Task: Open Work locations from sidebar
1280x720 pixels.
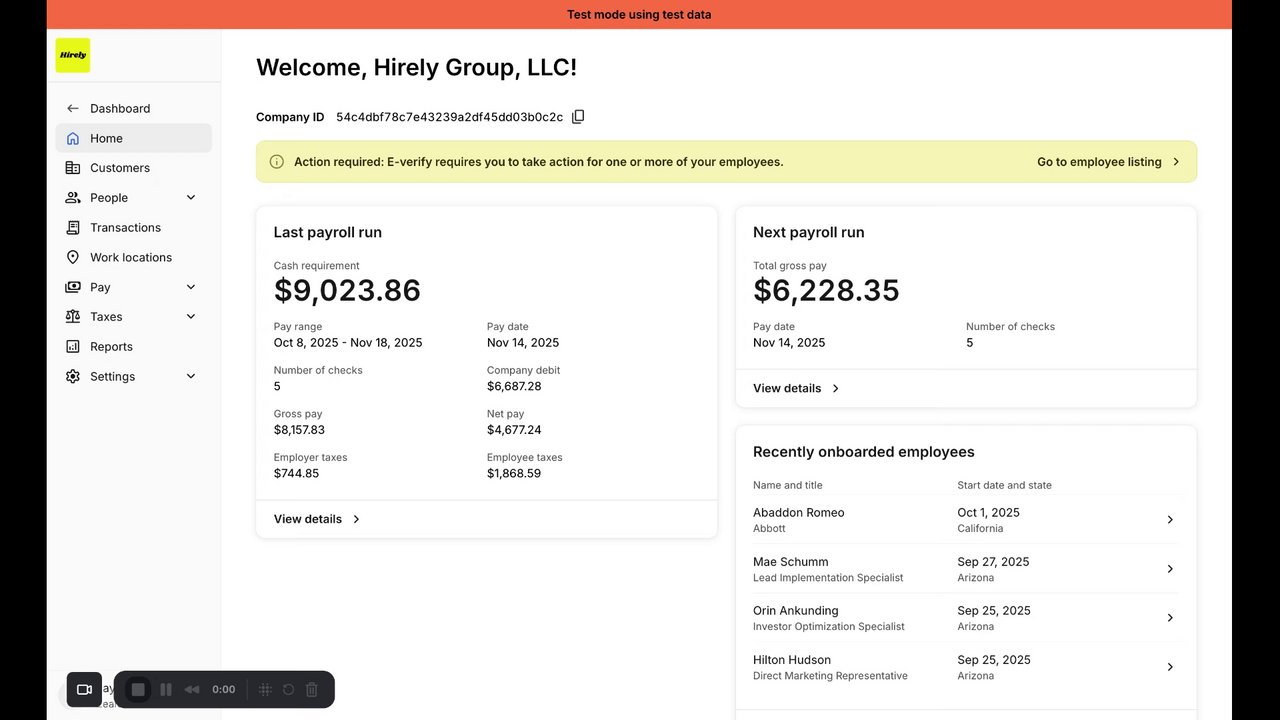Action: point(130,257)
